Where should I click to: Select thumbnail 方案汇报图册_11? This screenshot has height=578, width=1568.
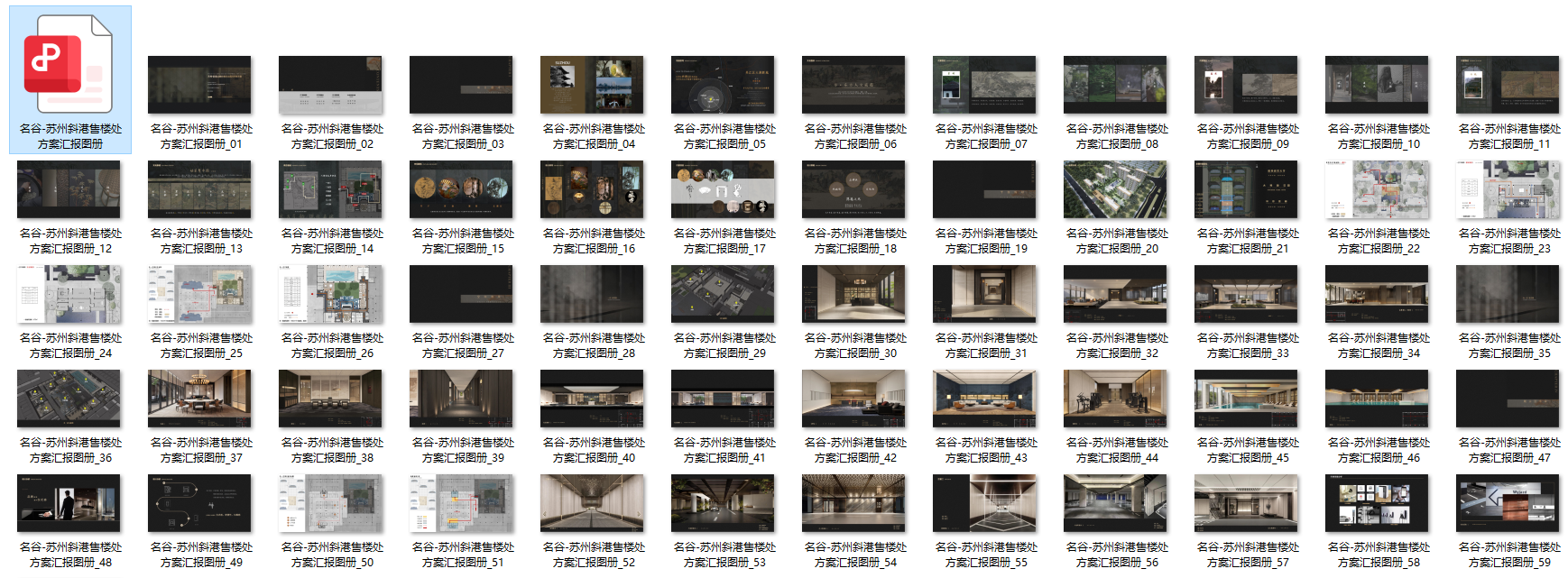click(1508, 85)
